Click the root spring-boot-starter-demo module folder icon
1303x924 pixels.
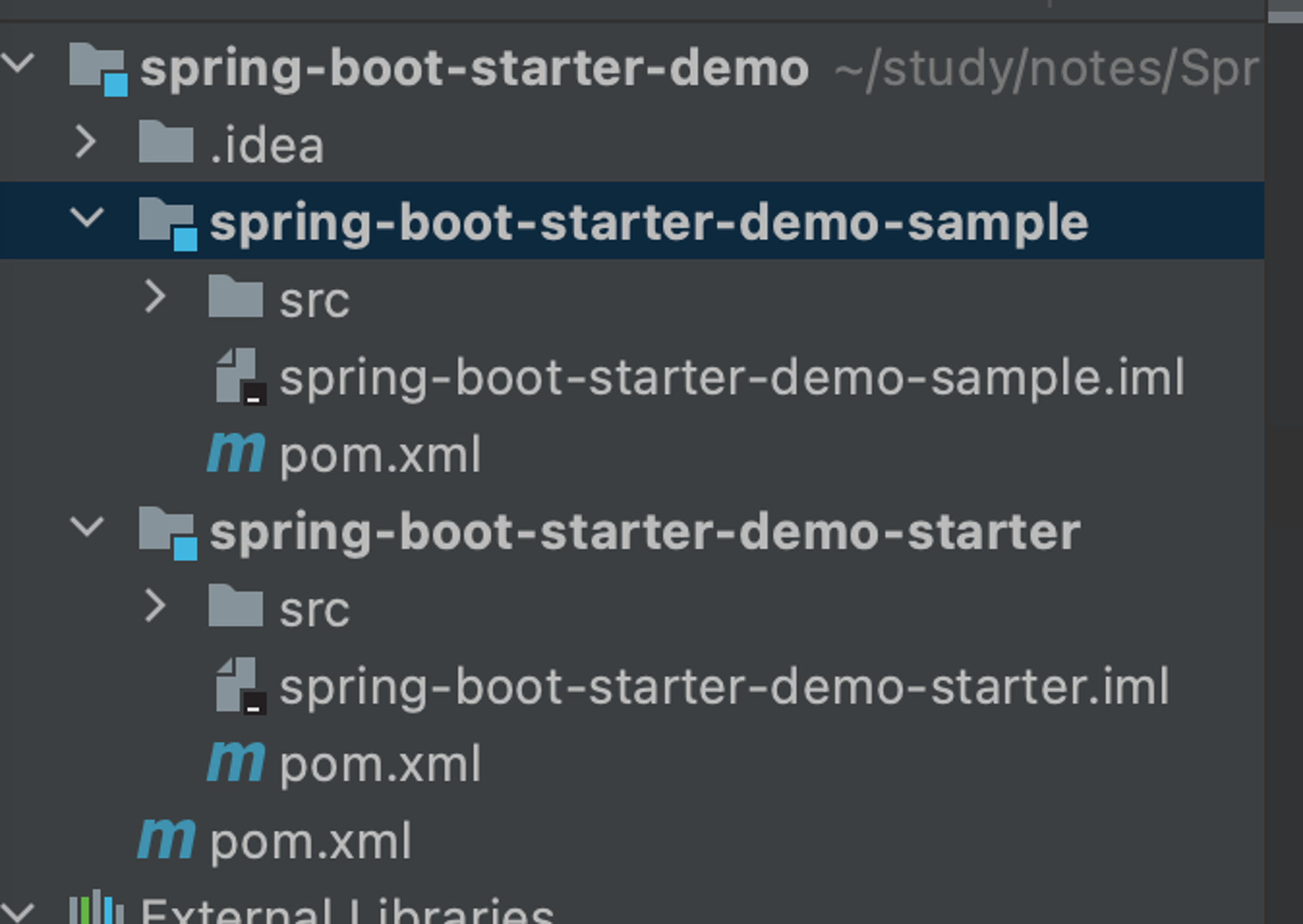[x=98, y=68]
